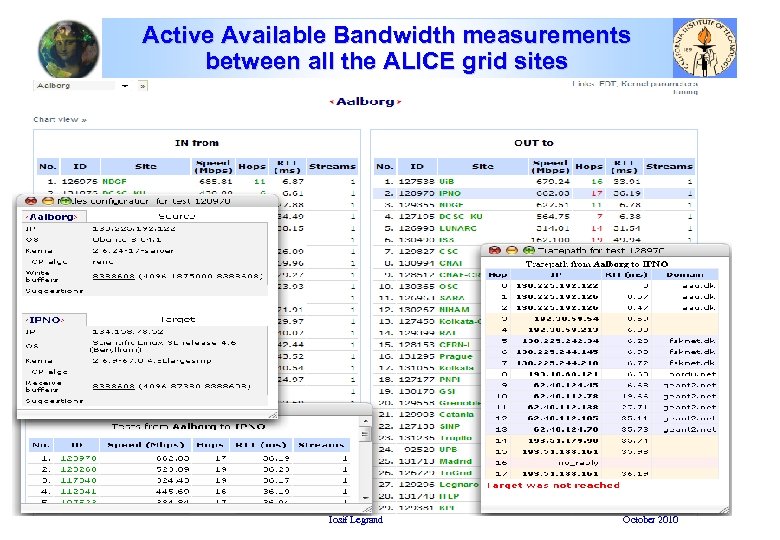
Task: Click the no_reply entry in Tracepath hop 16
Action: point(578,462)
